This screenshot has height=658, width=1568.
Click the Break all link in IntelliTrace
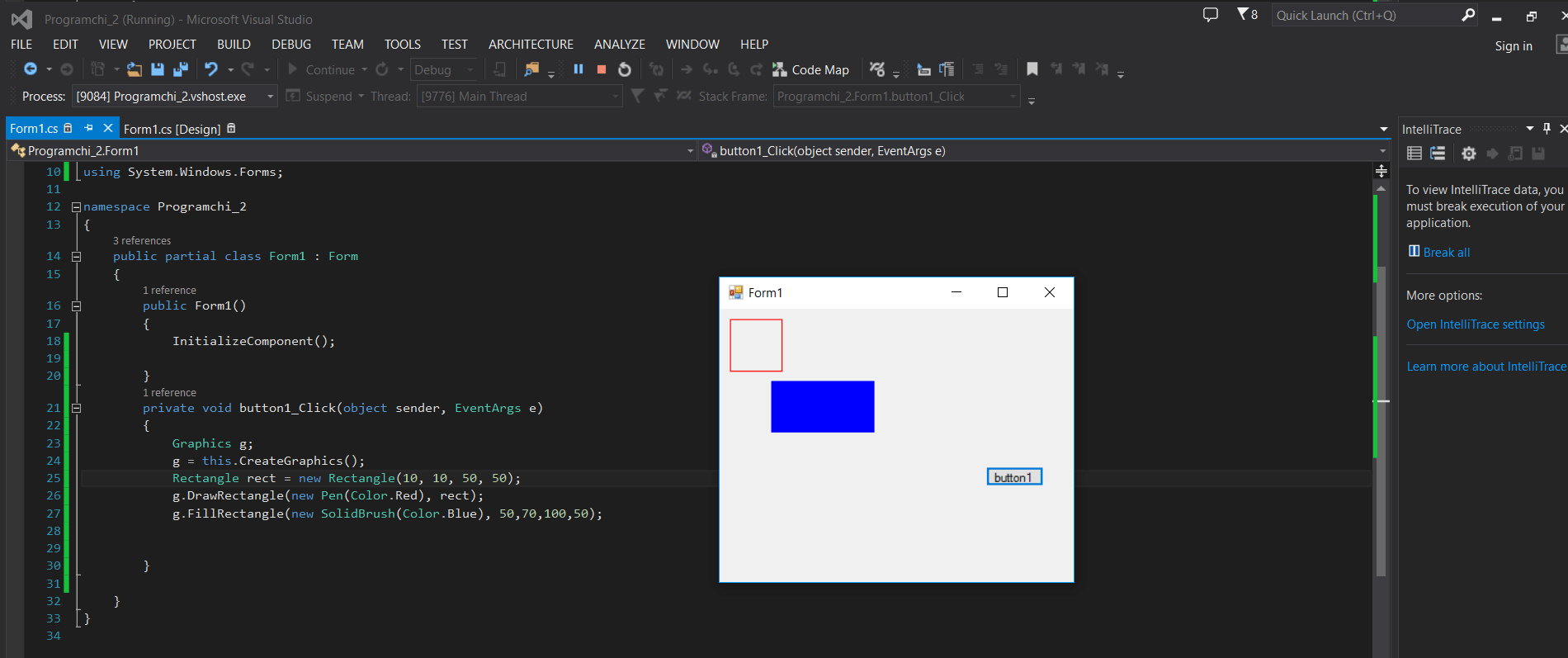1446,253
